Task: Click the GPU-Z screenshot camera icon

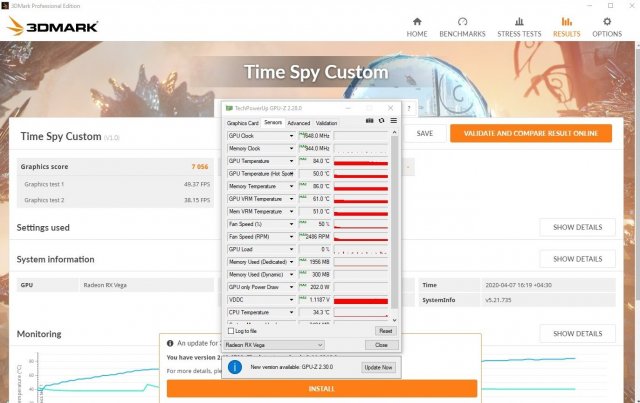Action: (369, 121)
